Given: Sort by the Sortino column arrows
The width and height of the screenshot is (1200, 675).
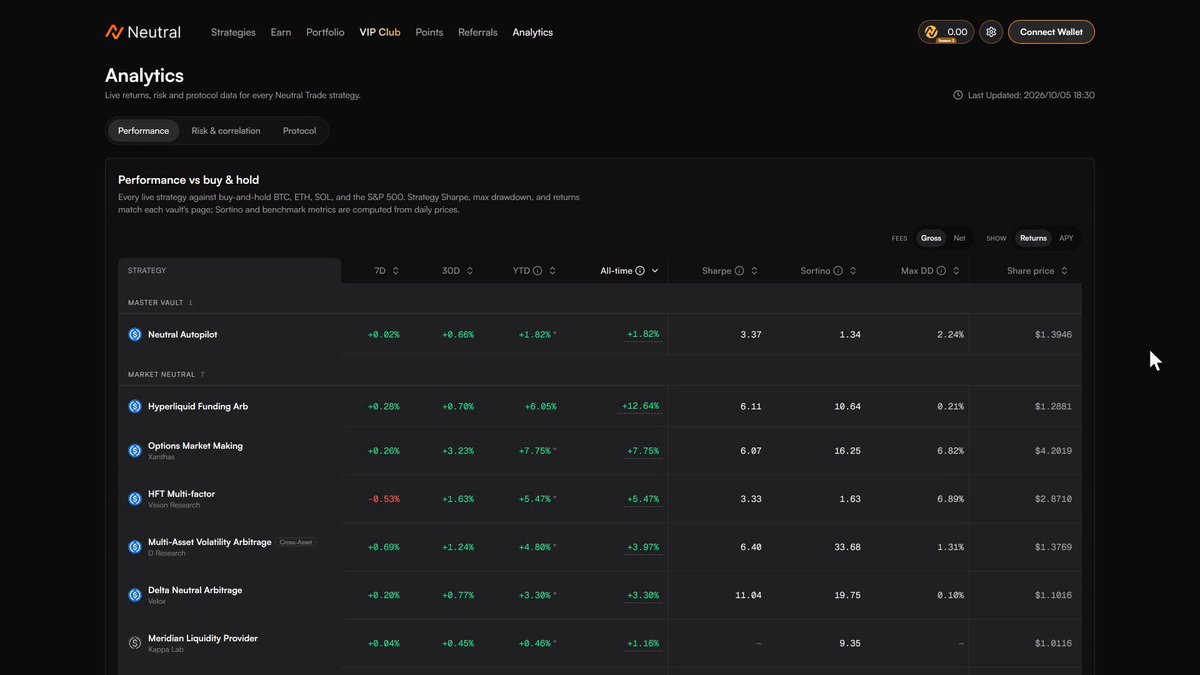Looking at the screenshot, I should pos(853,271).
